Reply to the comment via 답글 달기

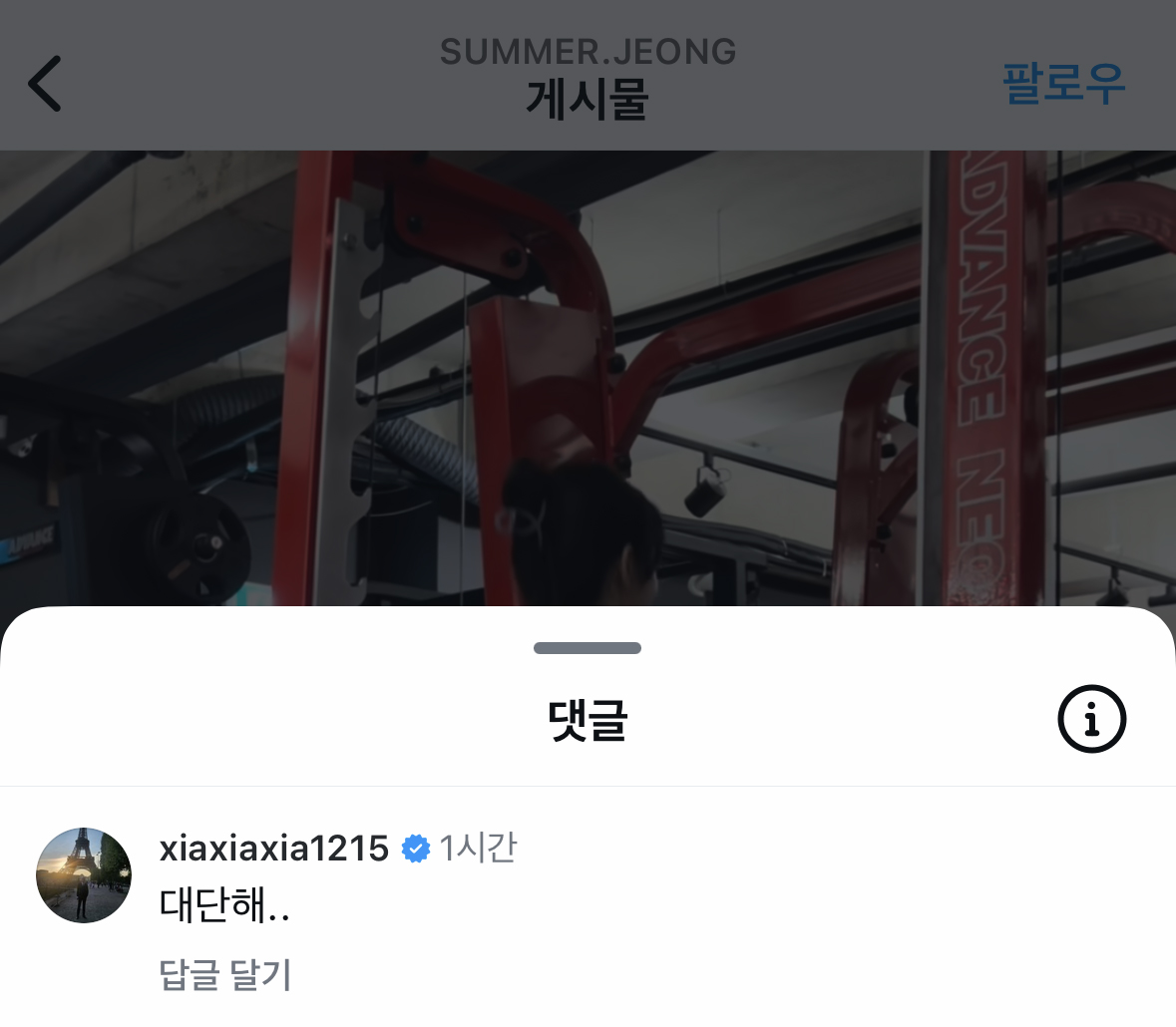point(225,974)
